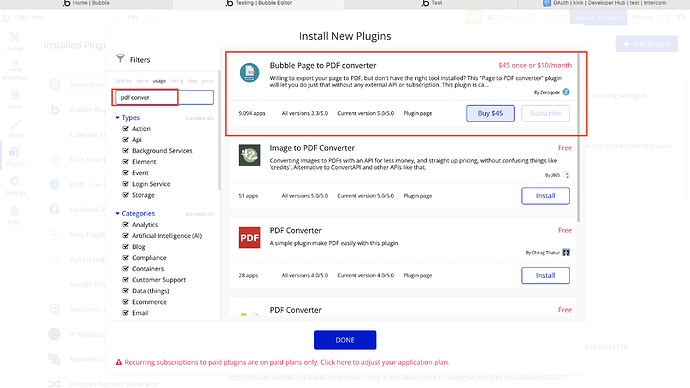Collapse the Categories filter section
The height and width of the screenshot is (388, 690).
pyautogui.click(x=117, y=213)
